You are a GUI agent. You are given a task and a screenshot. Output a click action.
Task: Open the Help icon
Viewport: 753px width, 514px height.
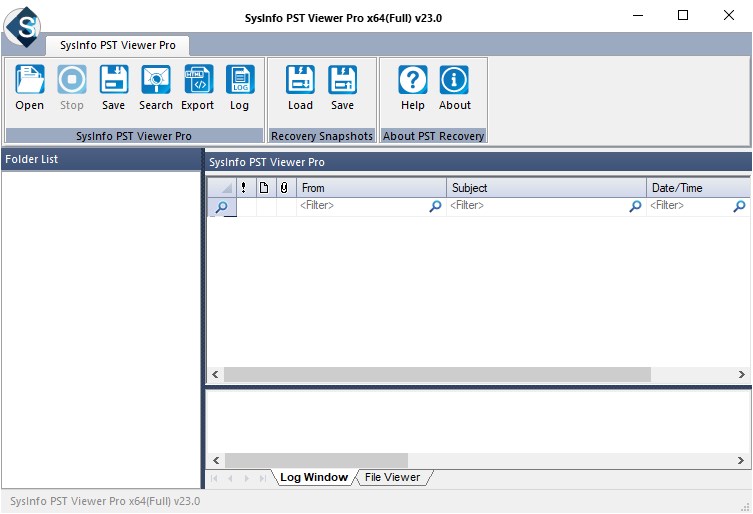413,88
